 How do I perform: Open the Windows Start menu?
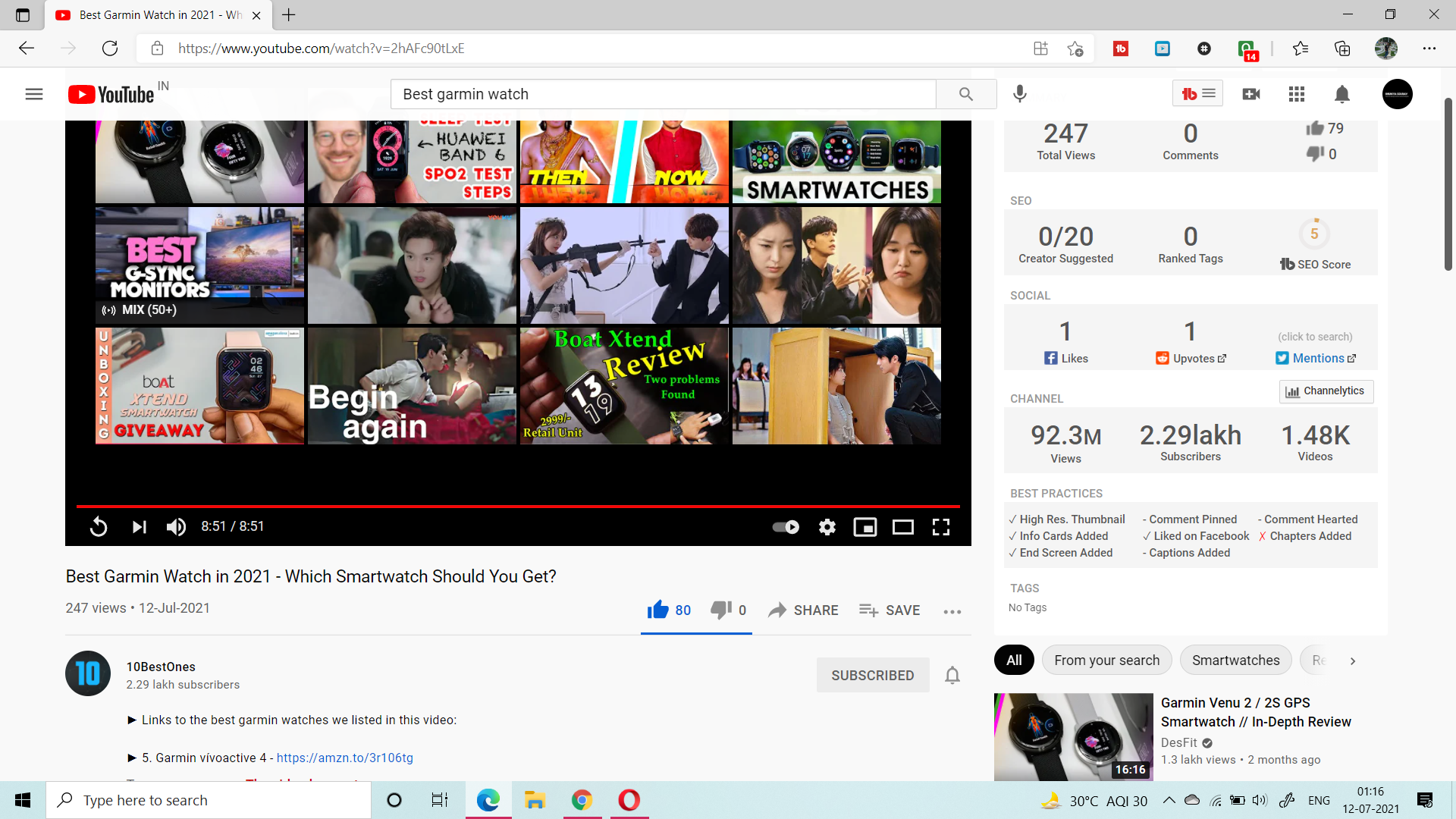coord(23,800)
